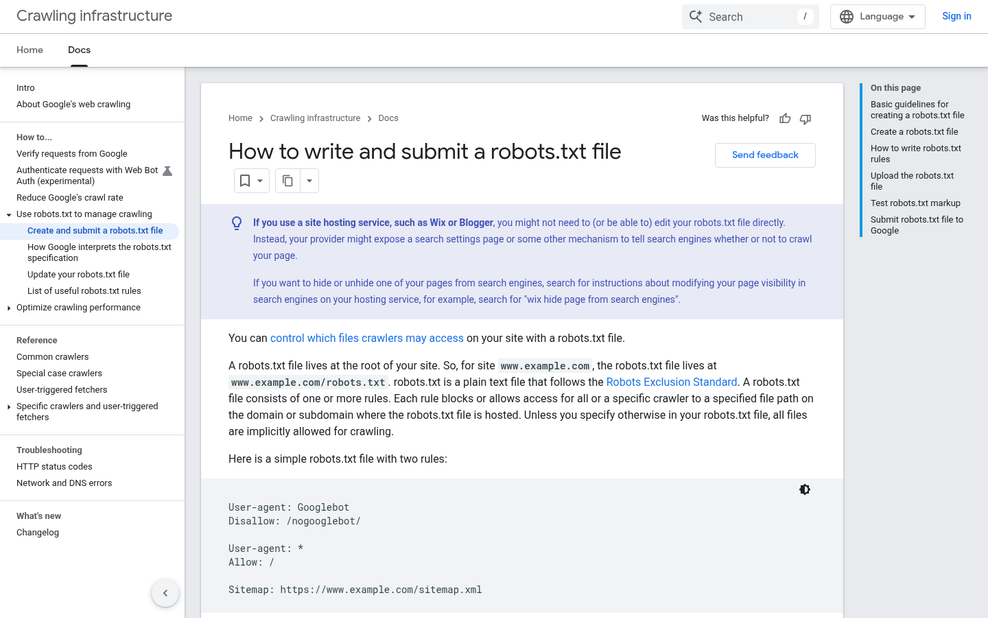Viewport: 988px width, 618px height.
Task: Collapse Use robots.txt to manage crawling
Action: [9, 215]
